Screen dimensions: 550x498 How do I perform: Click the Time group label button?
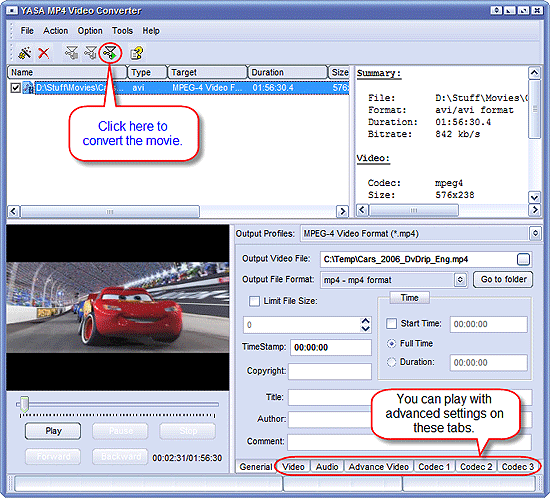(x=409, y=298)
